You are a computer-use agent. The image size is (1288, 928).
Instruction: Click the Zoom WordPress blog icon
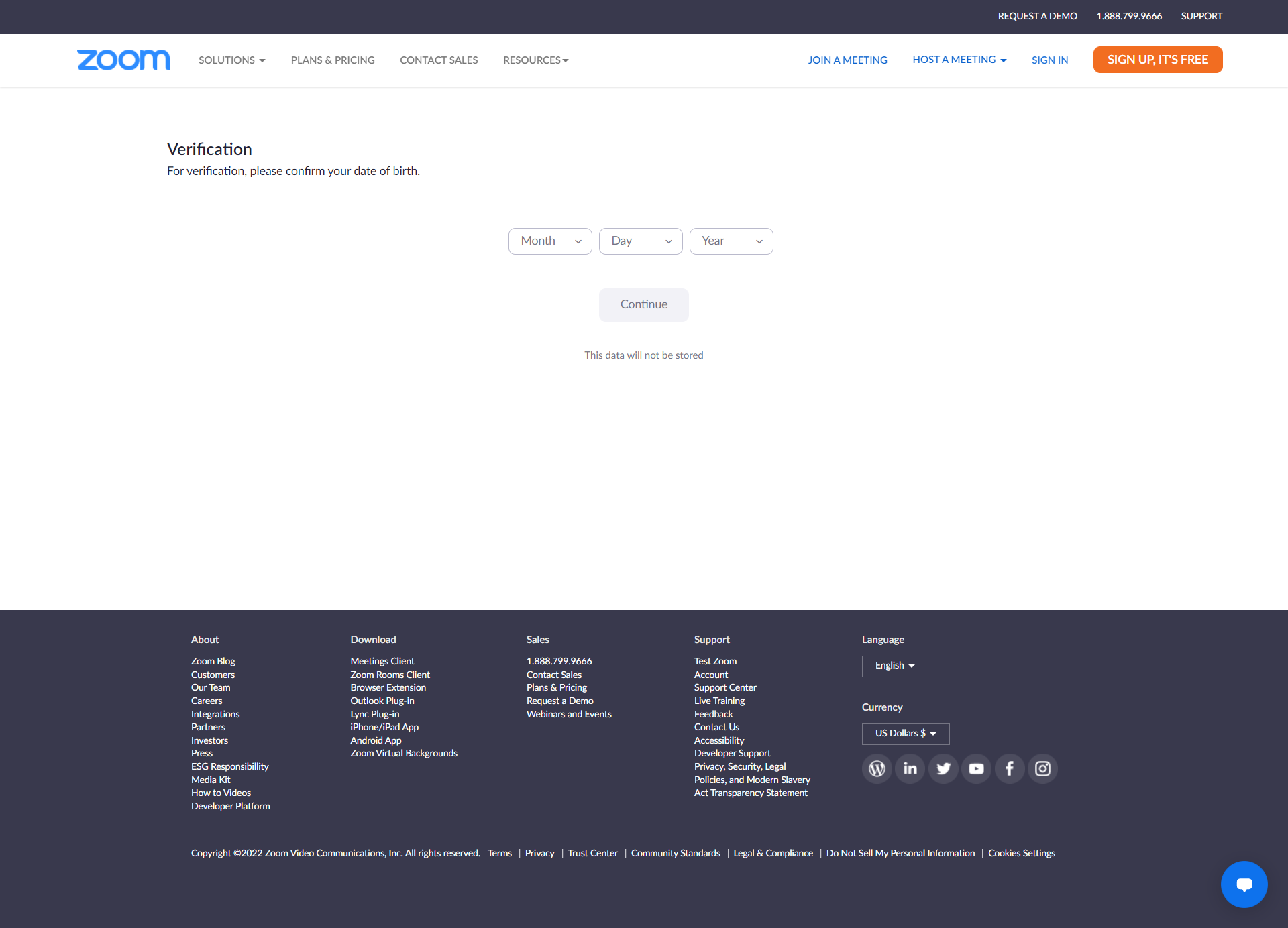(877, 768)
